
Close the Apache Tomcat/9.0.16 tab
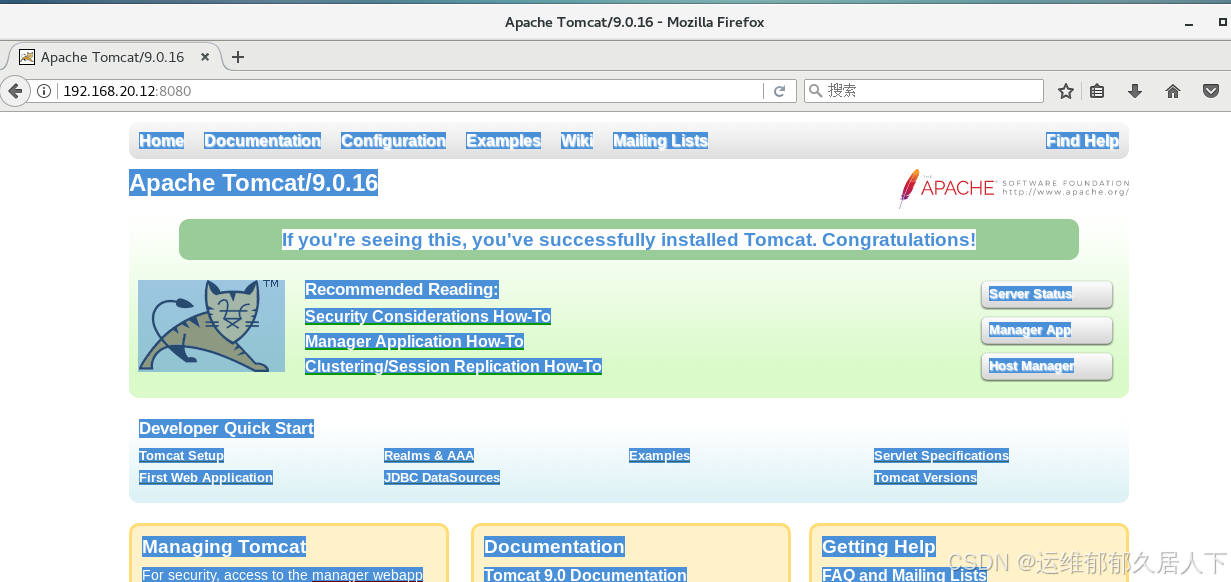coord(205,57)
